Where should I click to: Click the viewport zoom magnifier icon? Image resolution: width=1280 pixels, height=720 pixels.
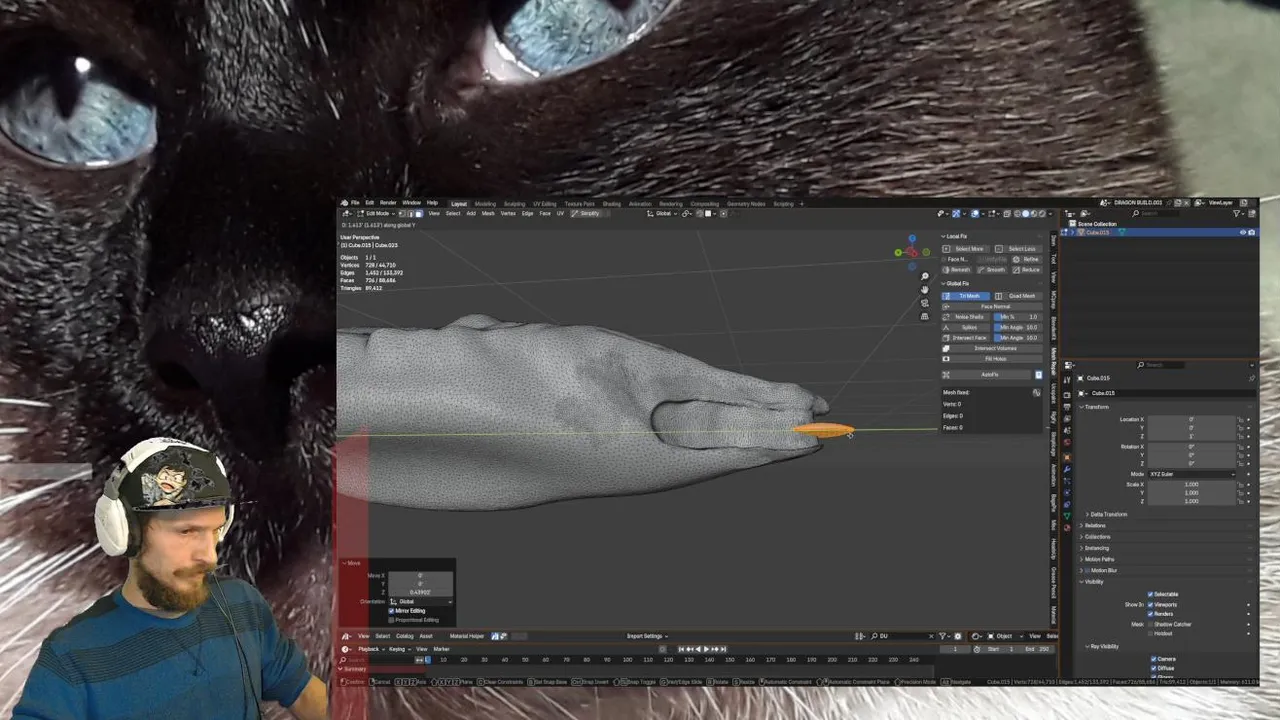(924, 276)
